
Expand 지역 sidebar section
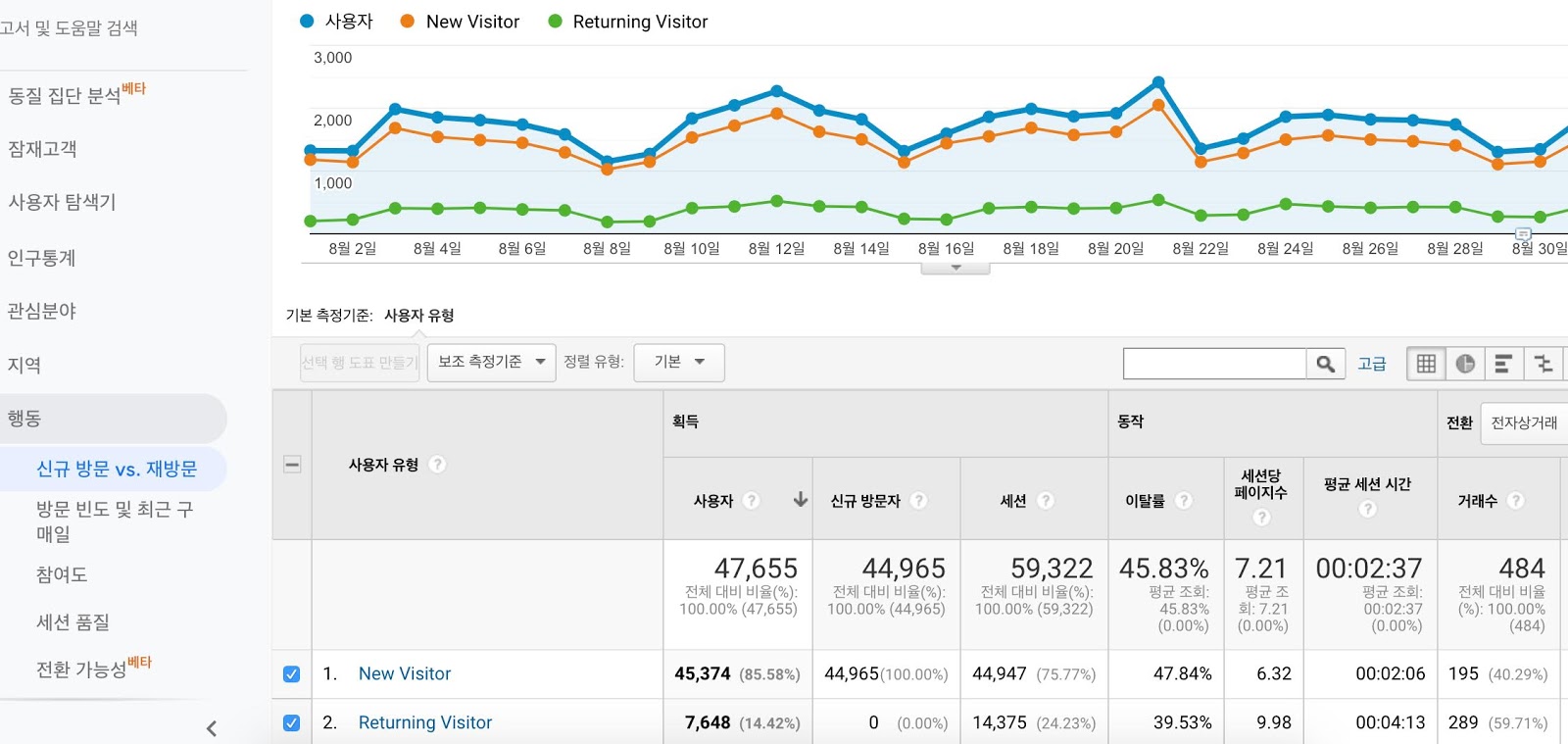(24, 365)
